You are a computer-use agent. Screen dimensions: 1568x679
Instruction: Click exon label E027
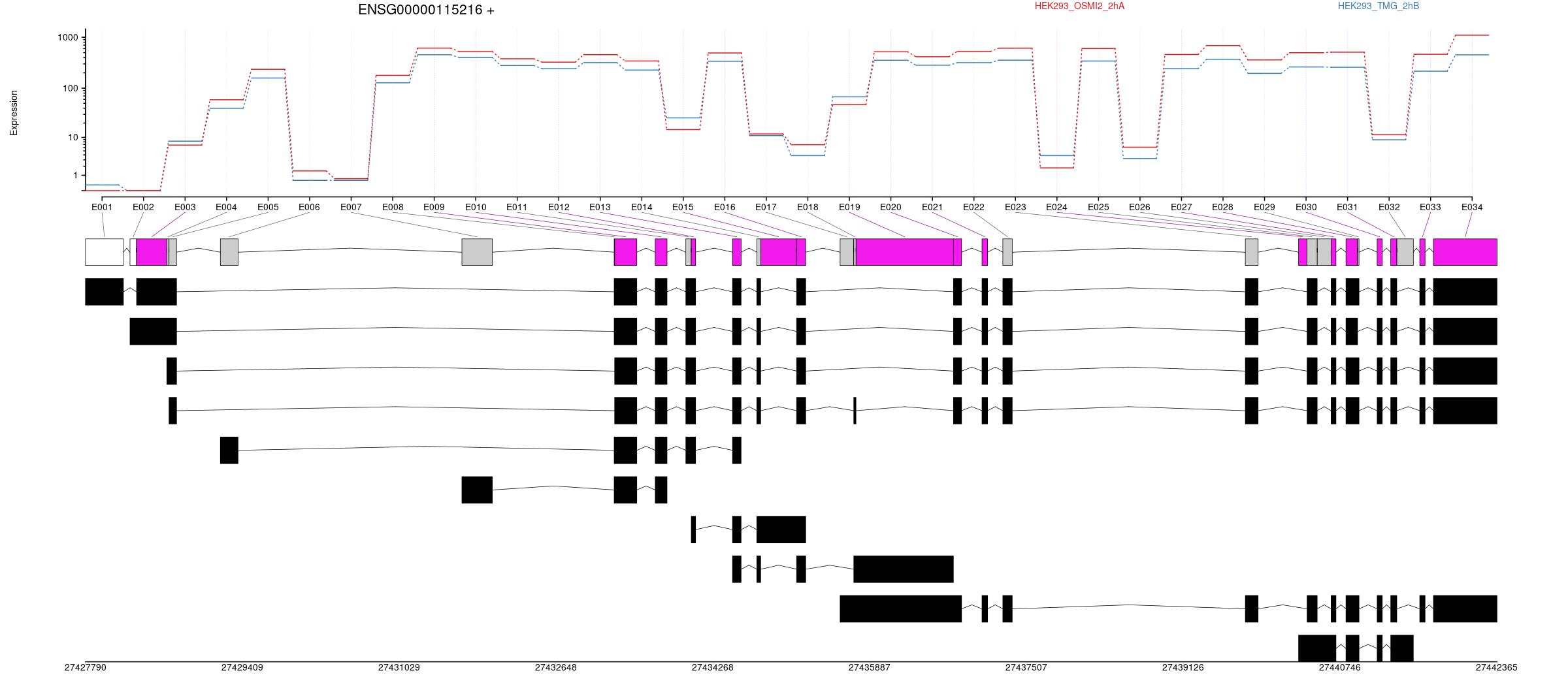tap(1181, 207)
